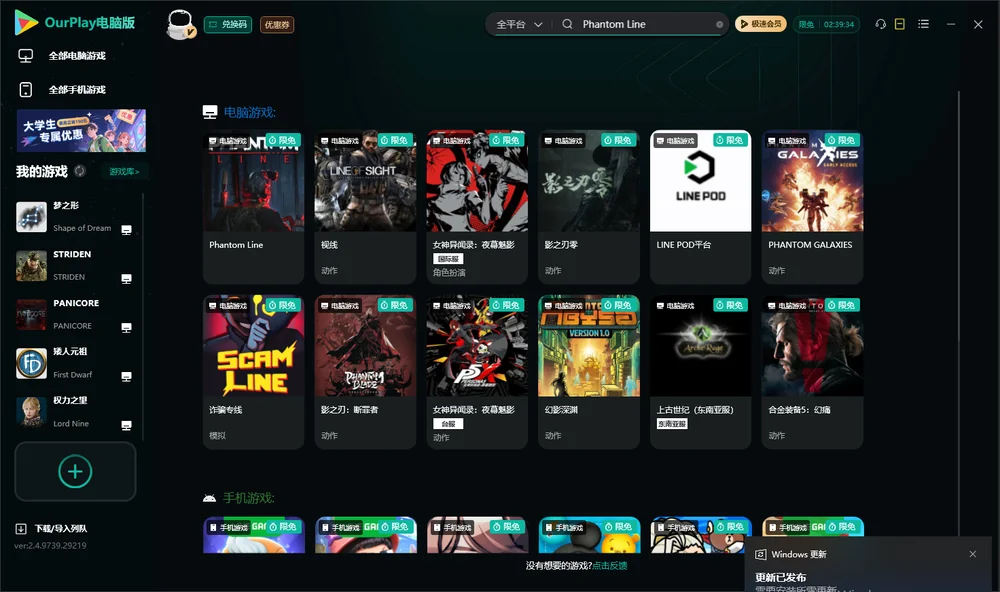Click 限免 badge on Phantom Line card
Viewport: 1000px width, 592px height.
tap(283, 140)
